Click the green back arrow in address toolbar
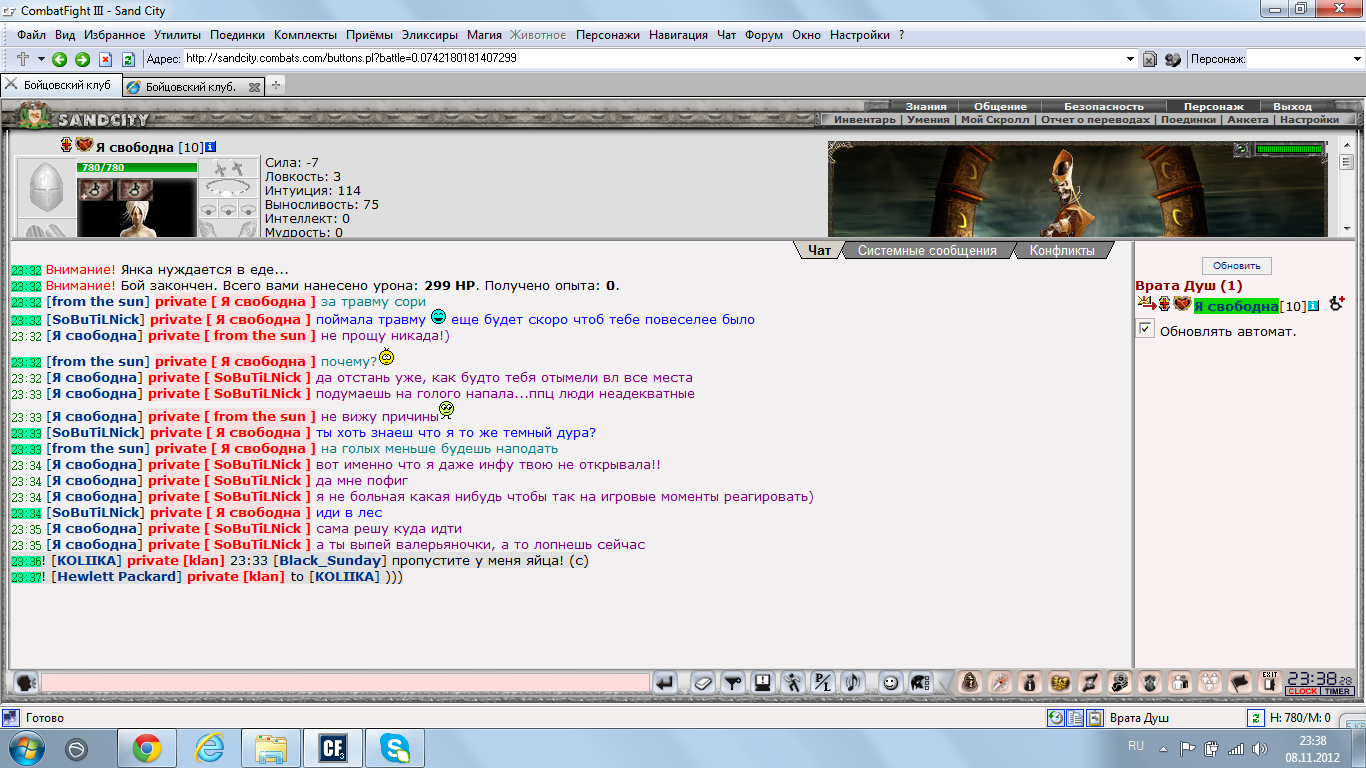1366x768 pixels. tap(60, 59)
